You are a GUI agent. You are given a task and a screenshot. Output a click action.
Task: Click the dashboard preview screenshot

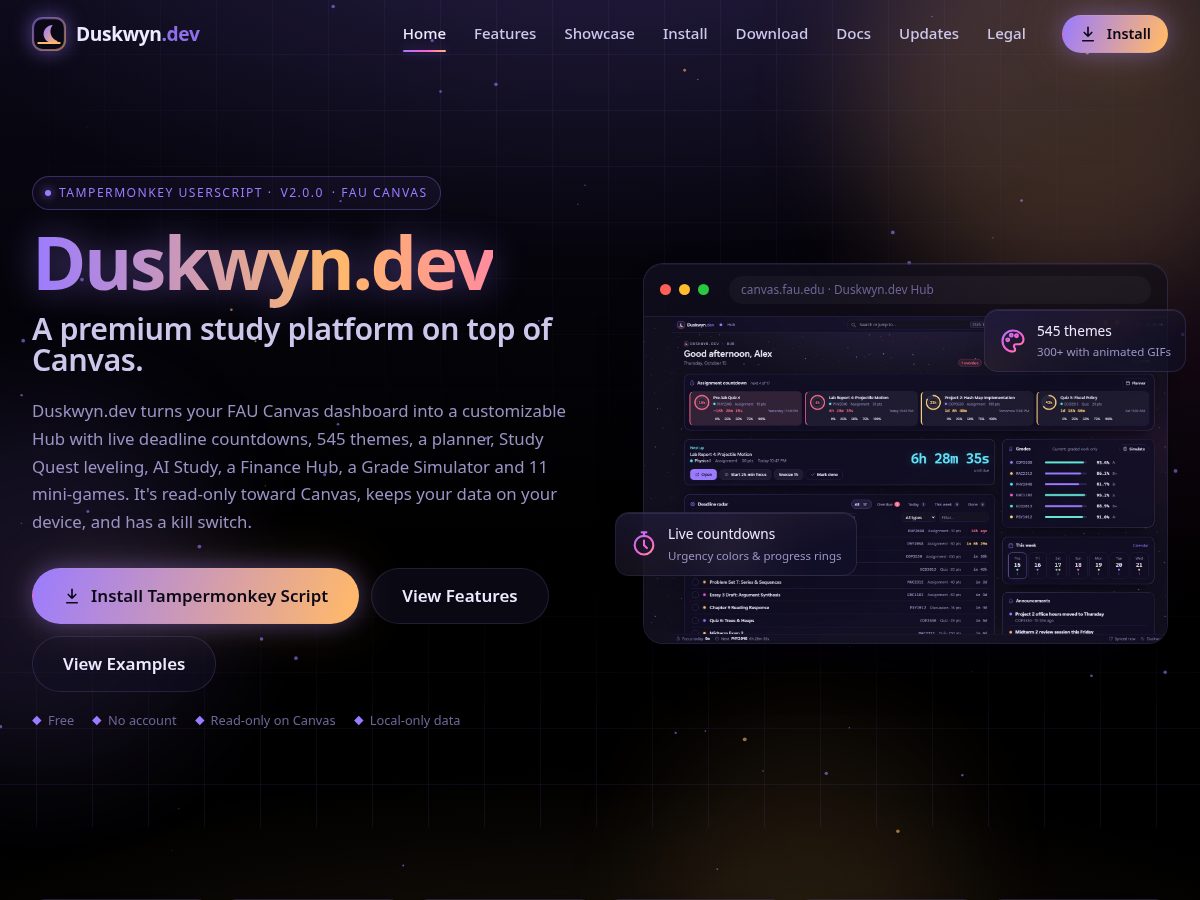pyautogui.click(x=905, y=480)
